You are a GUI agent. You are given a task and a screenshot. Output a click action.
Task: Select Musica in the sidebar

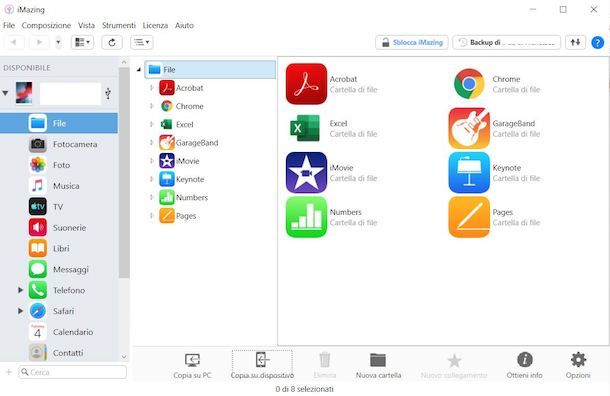point(59,186)
